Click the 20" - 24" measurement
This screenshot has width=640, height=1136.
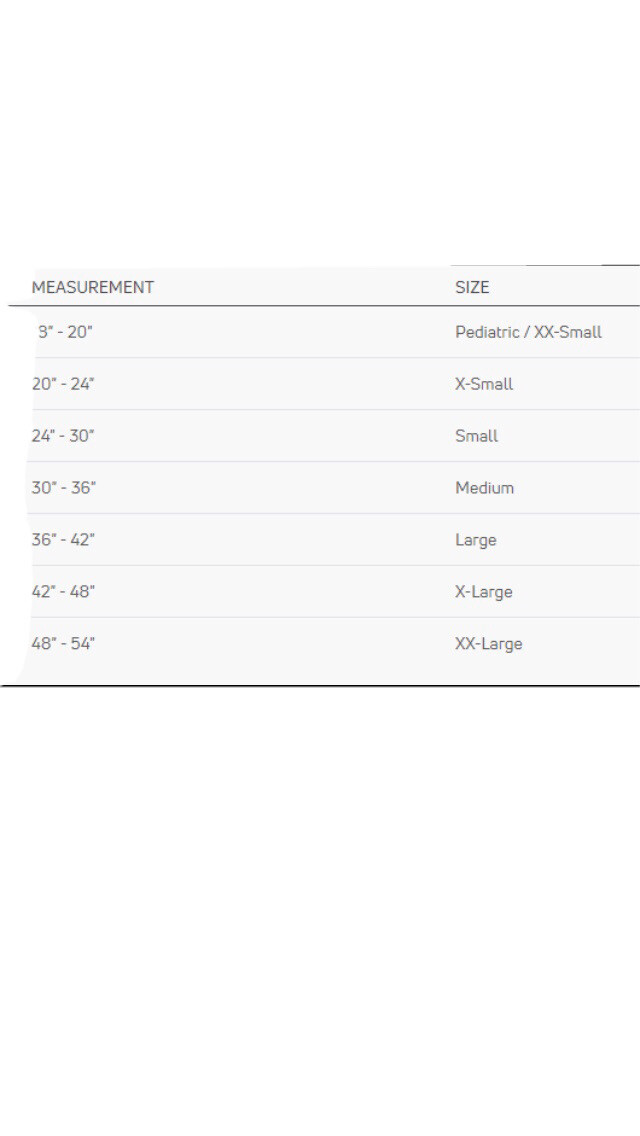[x=63, y=384]
